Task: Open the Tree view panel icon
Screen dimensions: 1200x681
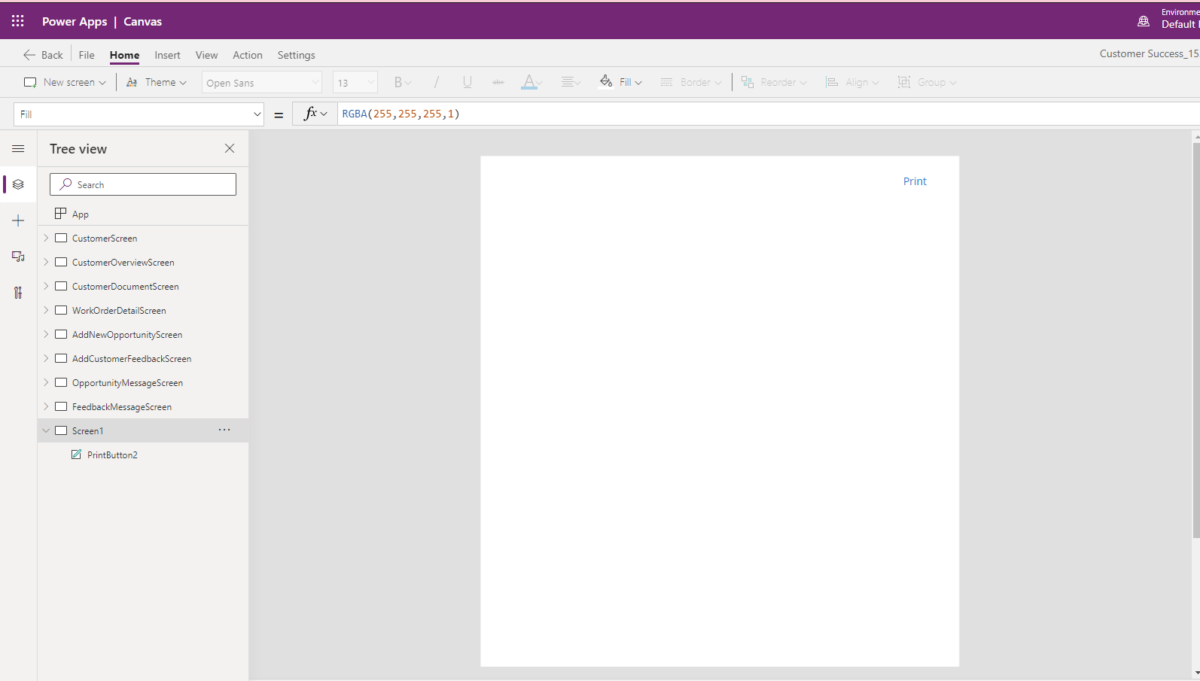Action: tap(18, 184)
